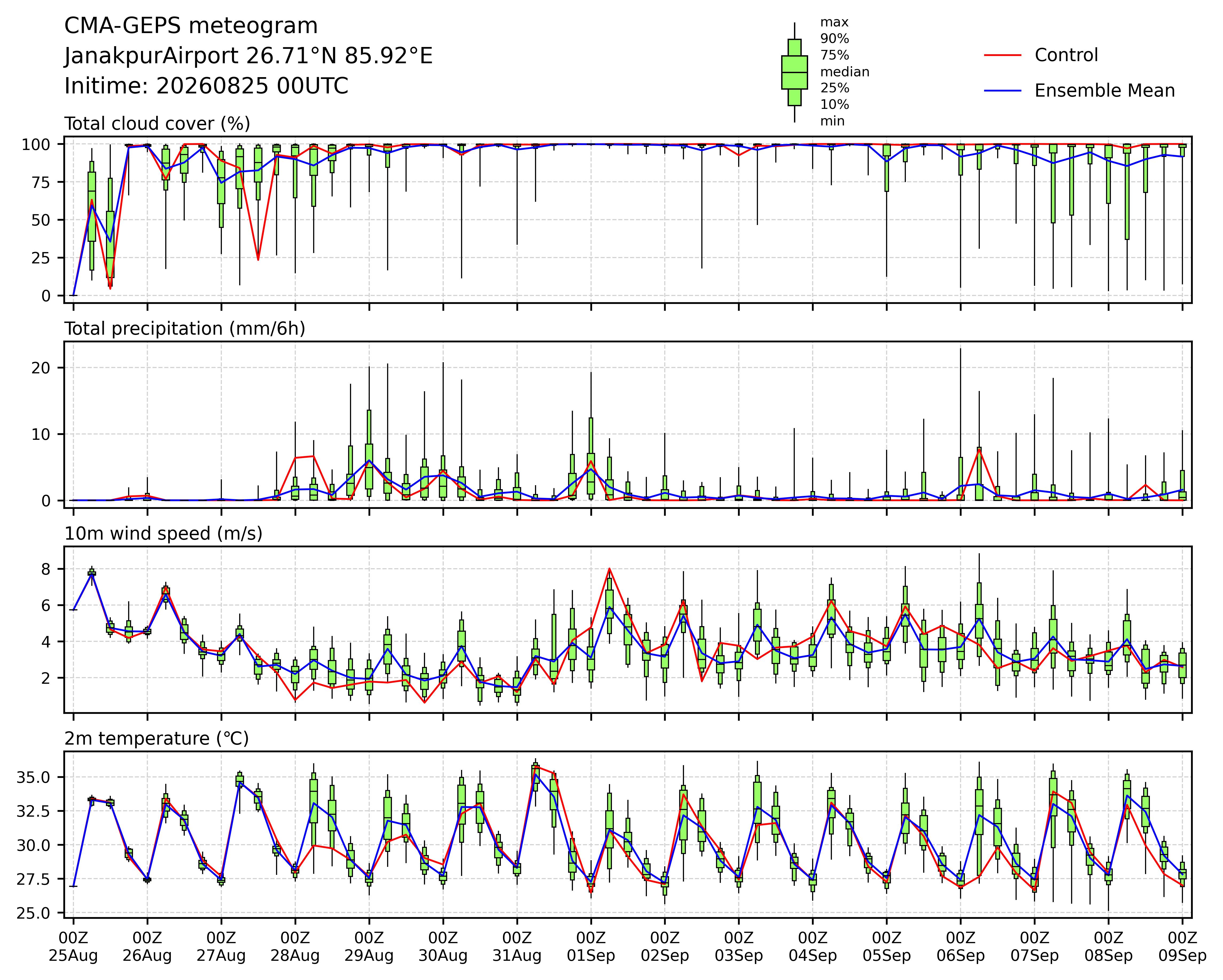Image resolution: width=1223 pixels, height=980 pixels.
Task: Click the 10m wind speed (m/s) title
Action: coord(163,534)
